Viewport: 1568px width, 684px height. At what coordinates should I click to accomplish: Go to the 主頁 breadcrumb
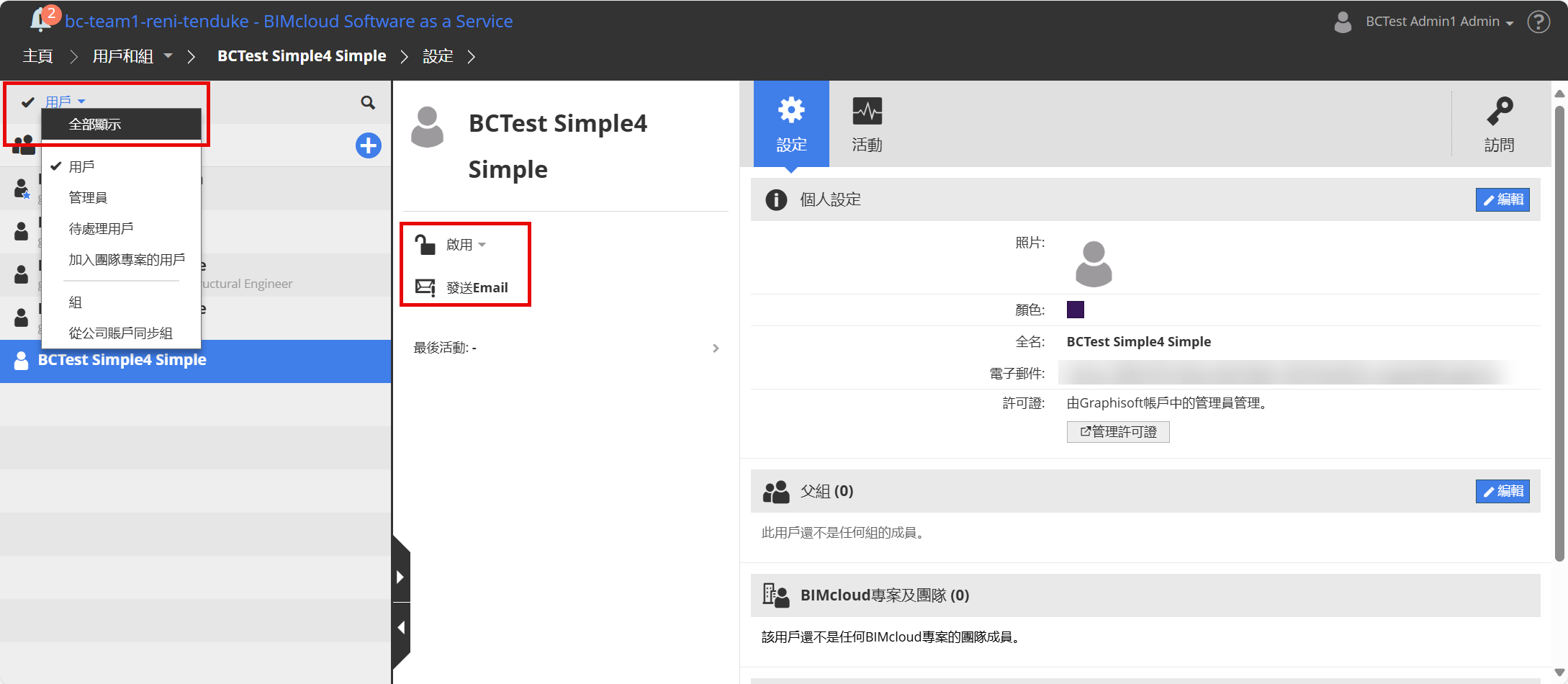(x=37, y=56)
